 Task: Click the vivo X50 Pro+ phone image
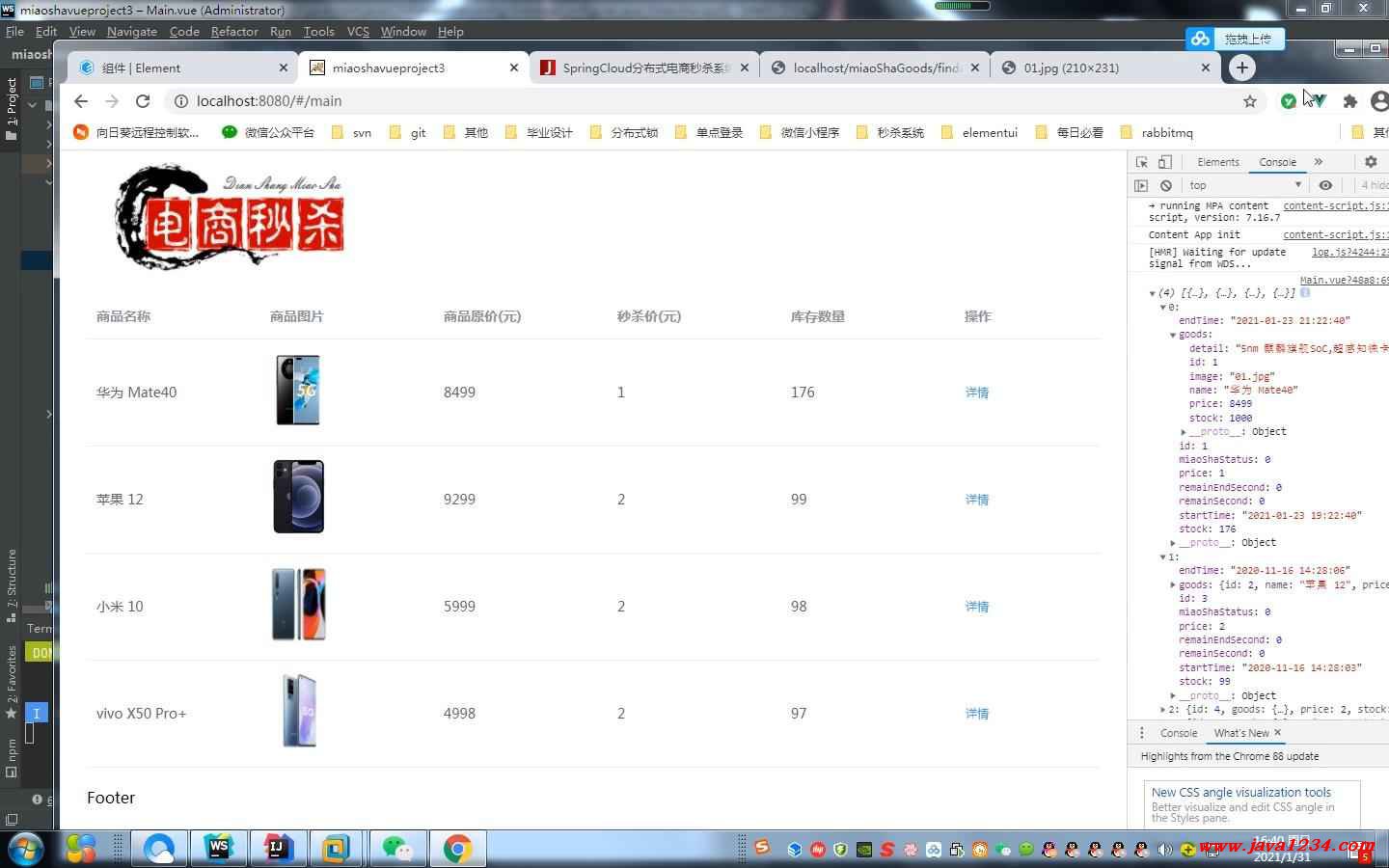point(299,712)
